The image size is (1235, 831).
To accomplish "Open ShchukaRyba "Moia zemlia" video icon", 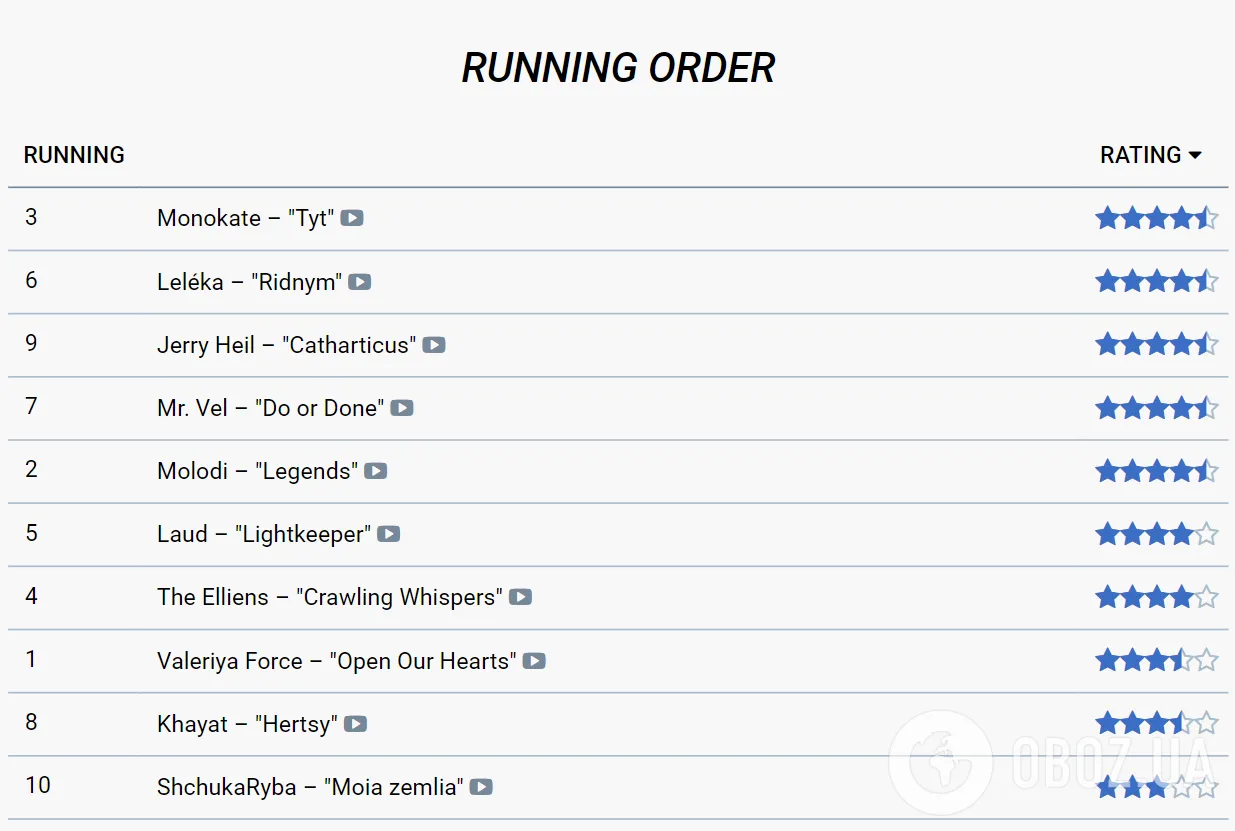I will (x=481, y=787).
